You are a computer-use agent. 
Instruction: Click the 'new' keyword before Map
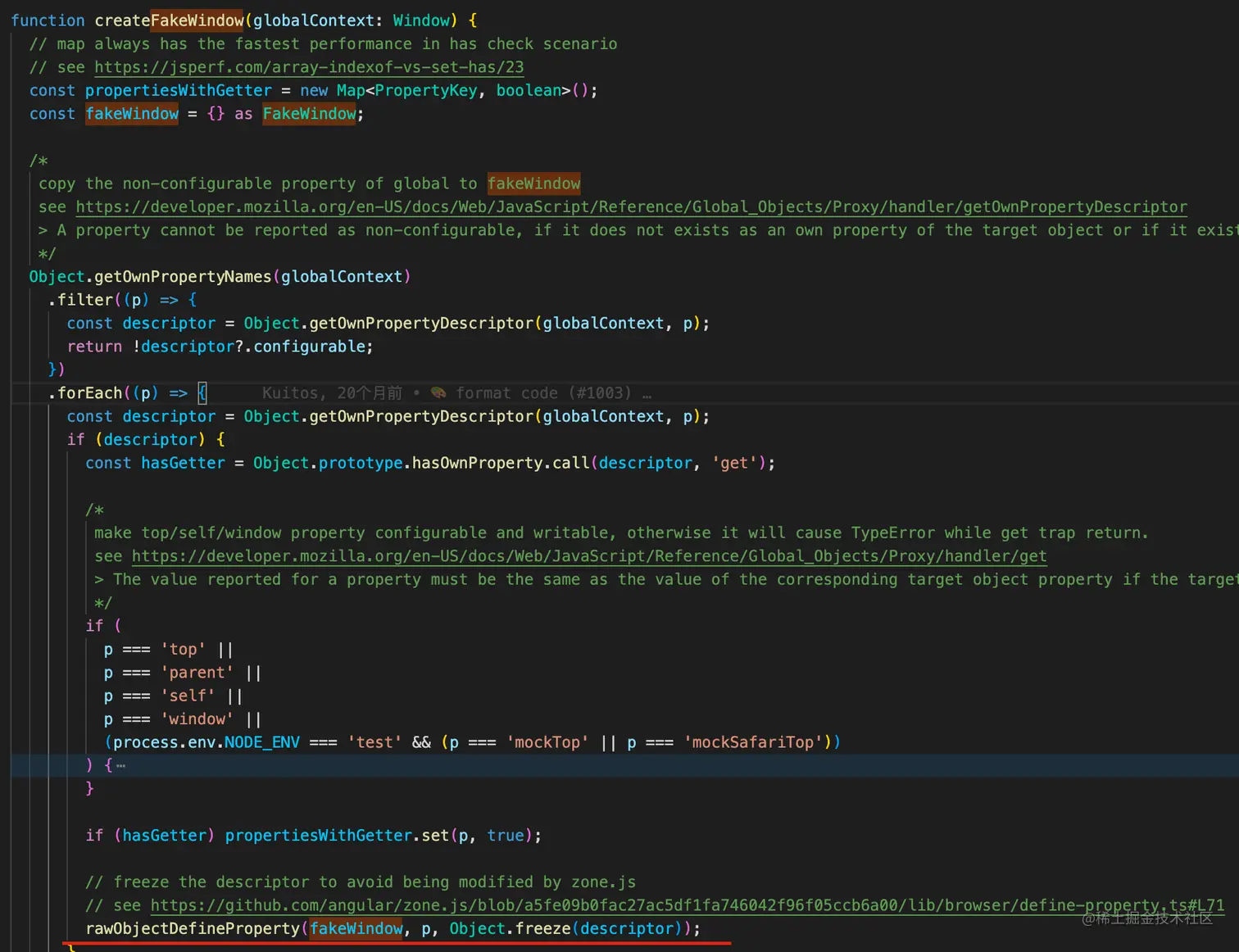coord(314,91)
